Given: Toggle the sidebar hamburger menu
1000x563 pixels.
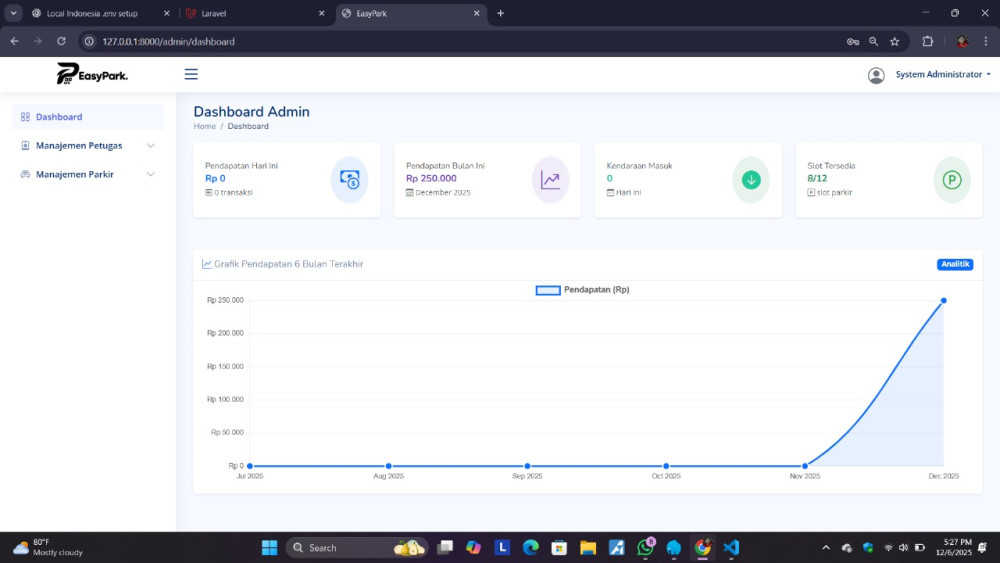Looking at the screenshot, I should click(191, 74).
